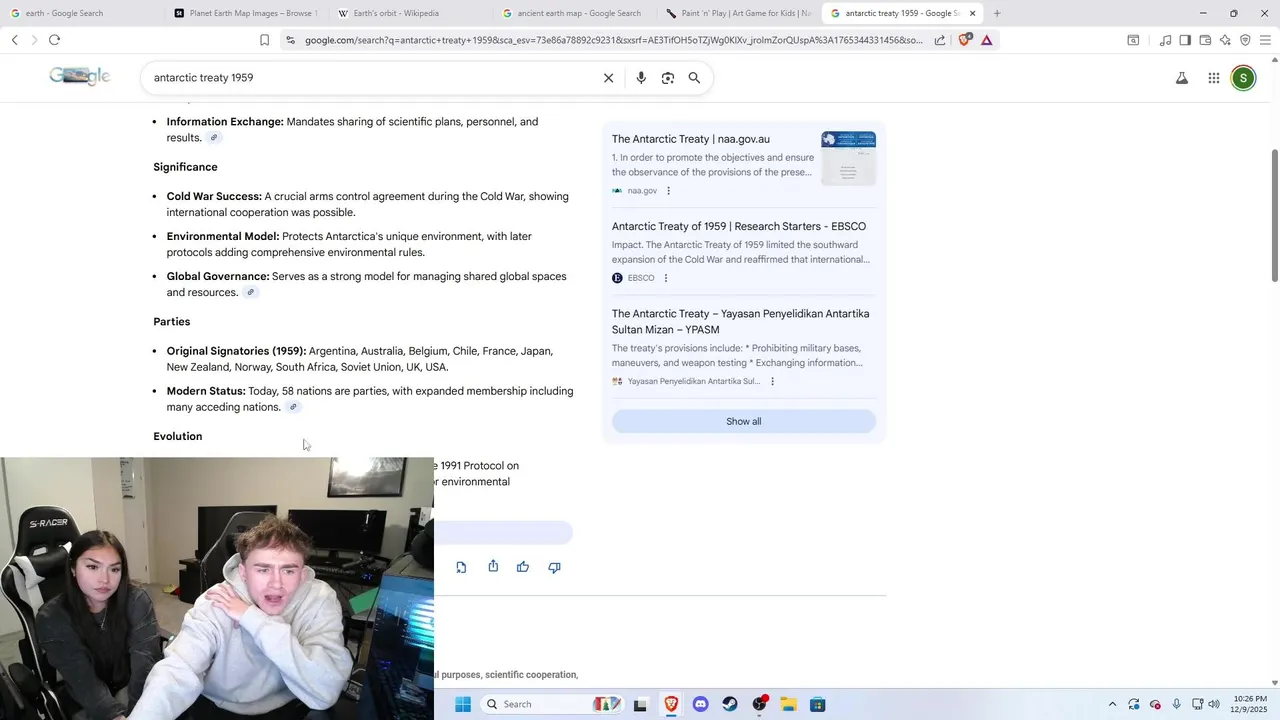Clear the search box with X
1280x720 pixels.
coord(608,78)
